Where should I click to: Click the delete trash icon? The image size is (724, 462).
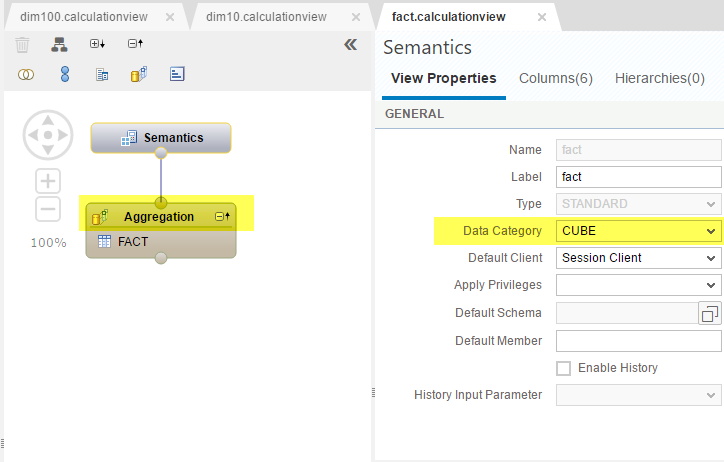pos(22,45)
